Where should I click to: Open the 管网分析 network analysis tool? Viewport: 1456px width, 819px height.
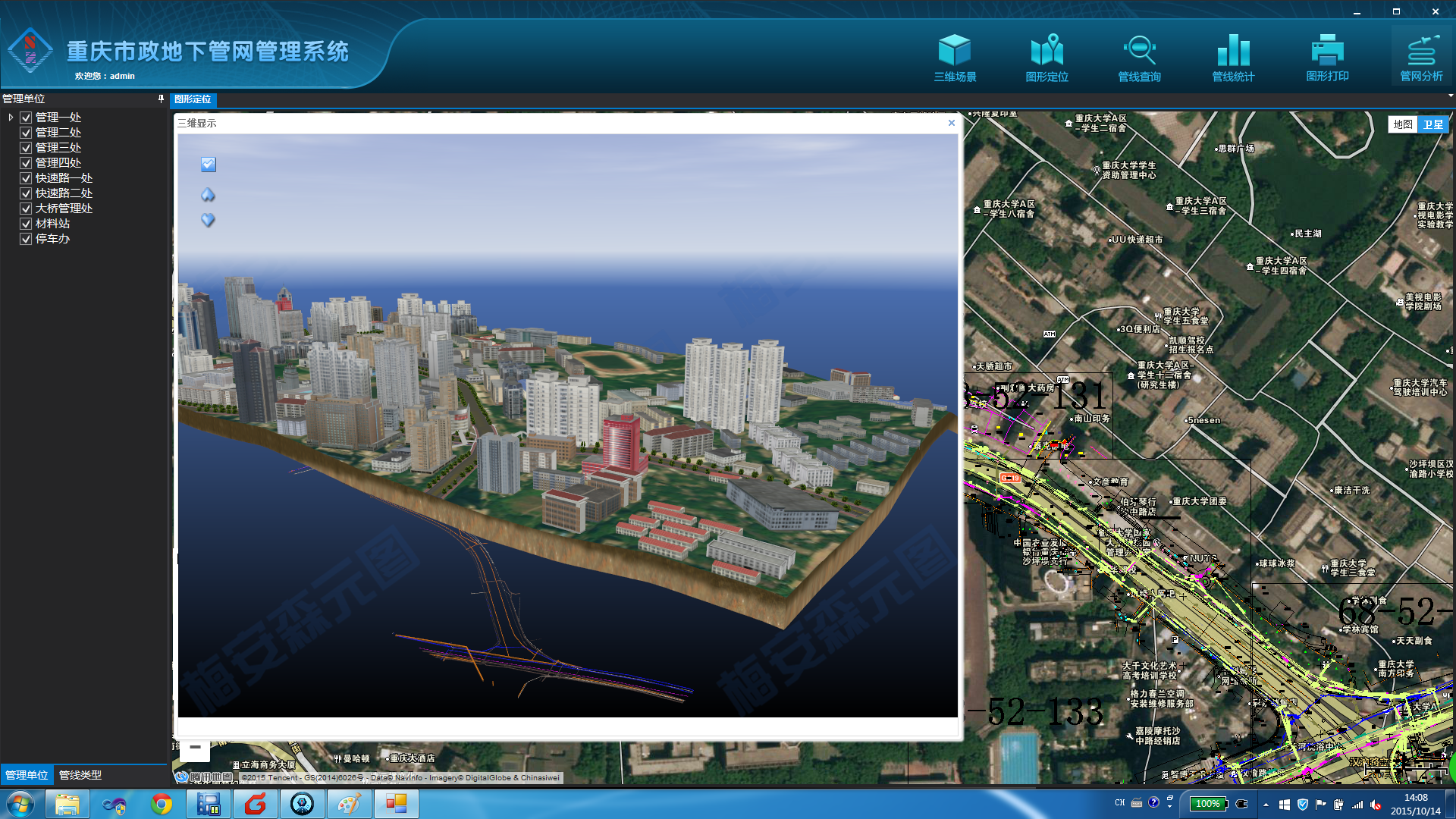(x=1421, y=58)
